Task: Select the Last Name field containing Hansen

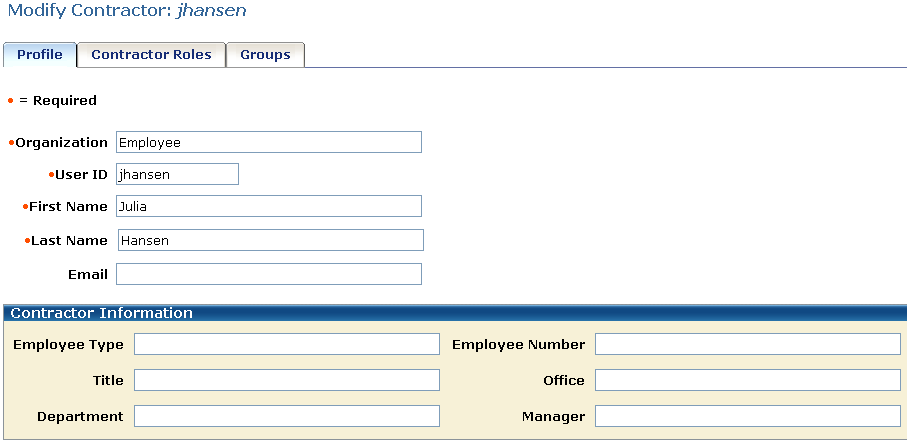Action: [270, 240]
